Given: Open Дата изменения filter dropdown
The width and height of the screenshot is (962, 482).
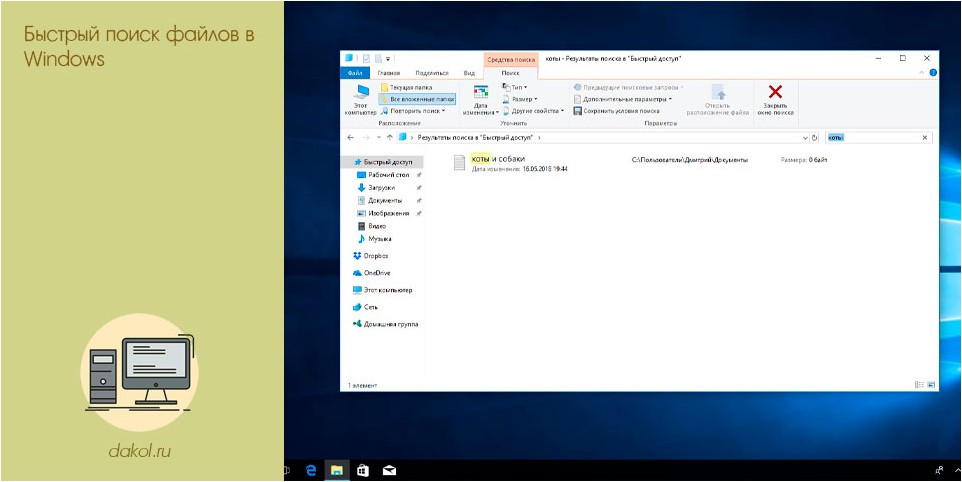Looking at the screenshot, I should point(481,100).
